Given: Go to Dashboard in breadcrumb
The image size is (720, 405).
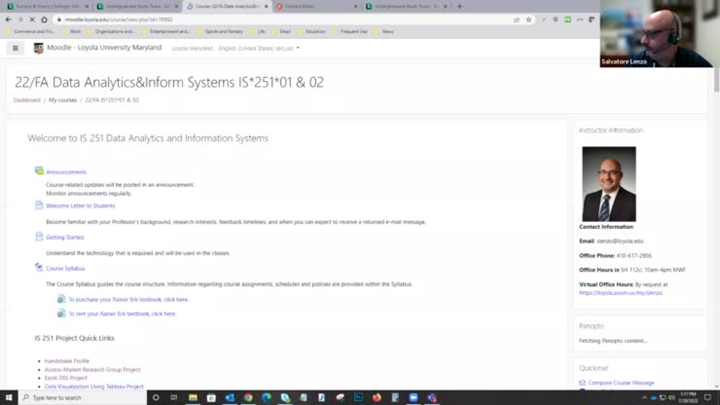Looking at the screenshot, I should [x=27, y=100].
